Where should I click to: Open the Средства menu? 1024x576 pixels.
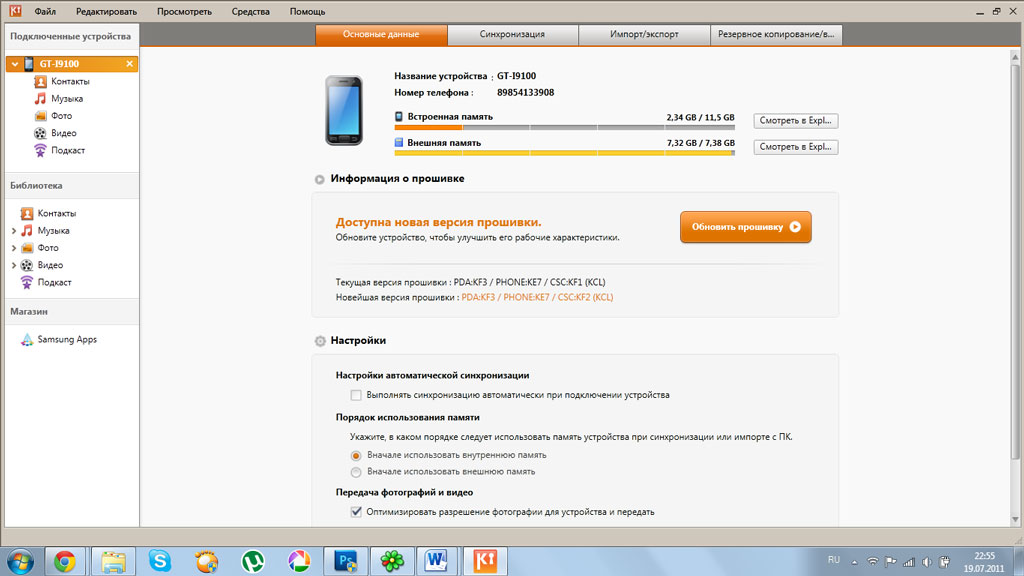click(251, 12)
